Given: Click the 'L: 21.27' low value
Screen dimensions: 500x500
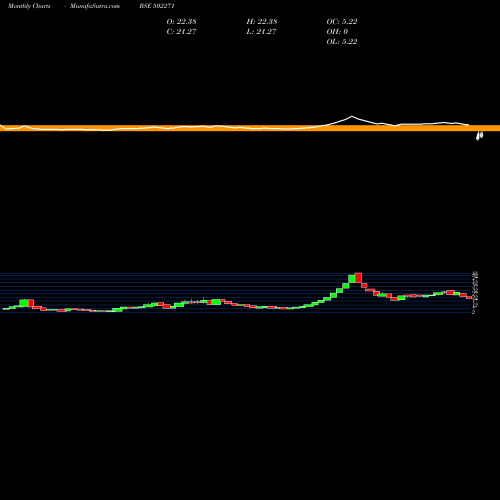Looking at the screenshot, I should click(x=262, y=31).
